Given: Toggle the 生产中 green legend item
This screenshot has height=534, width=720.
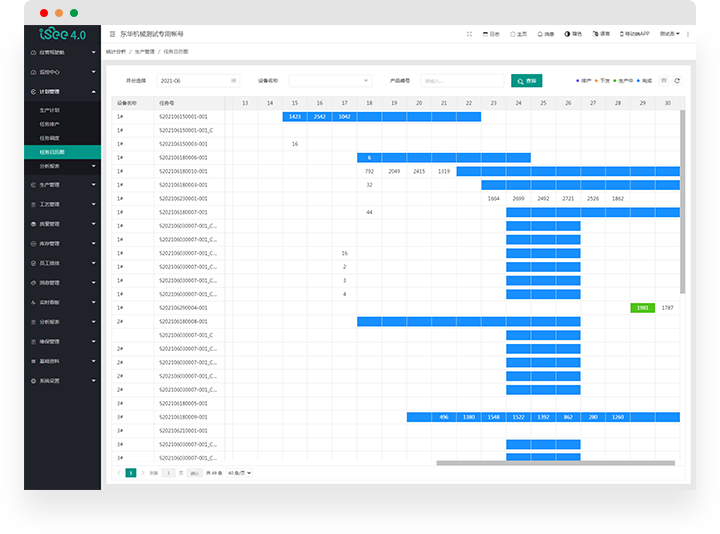Looking at the screenshot, I should tap(626, 80).
